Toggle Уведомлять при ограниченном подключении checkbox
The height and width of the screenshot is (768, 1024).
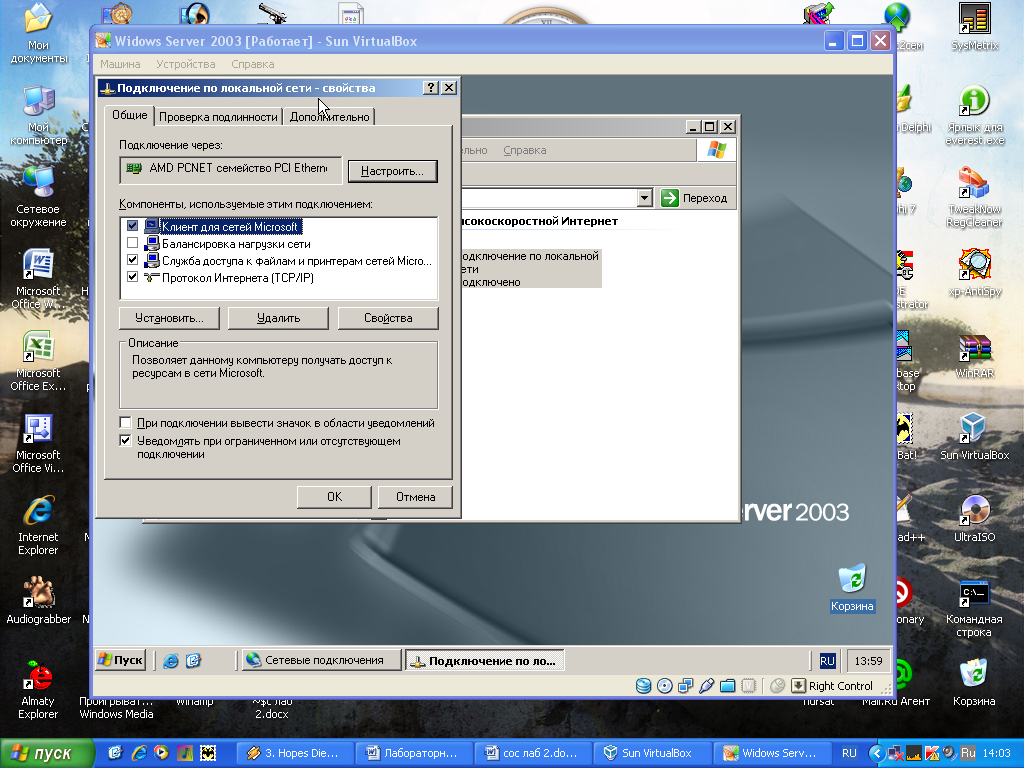[x=125, y=441]
